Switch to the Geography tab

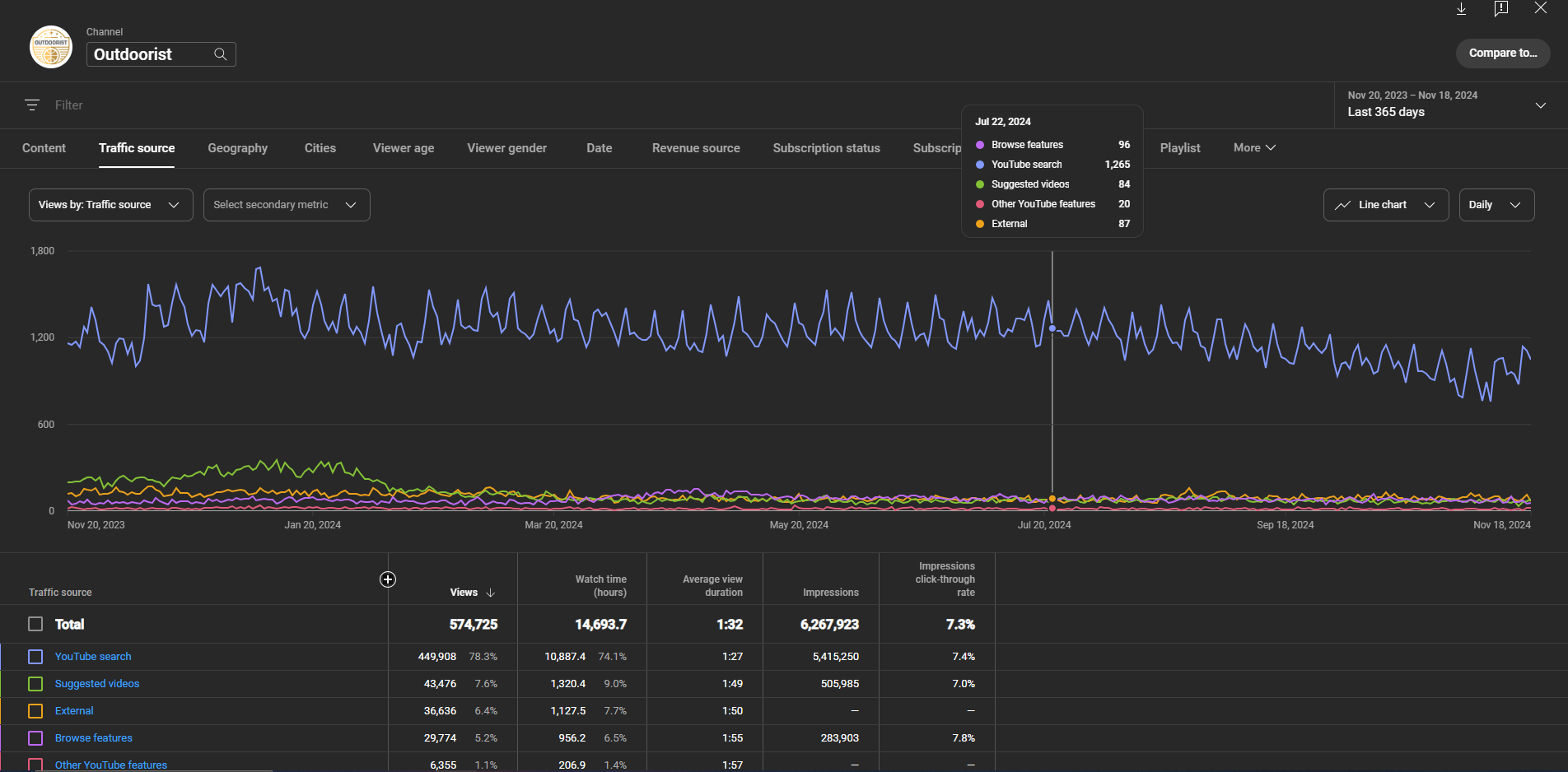pyautogui.click(x=237, y=148)
